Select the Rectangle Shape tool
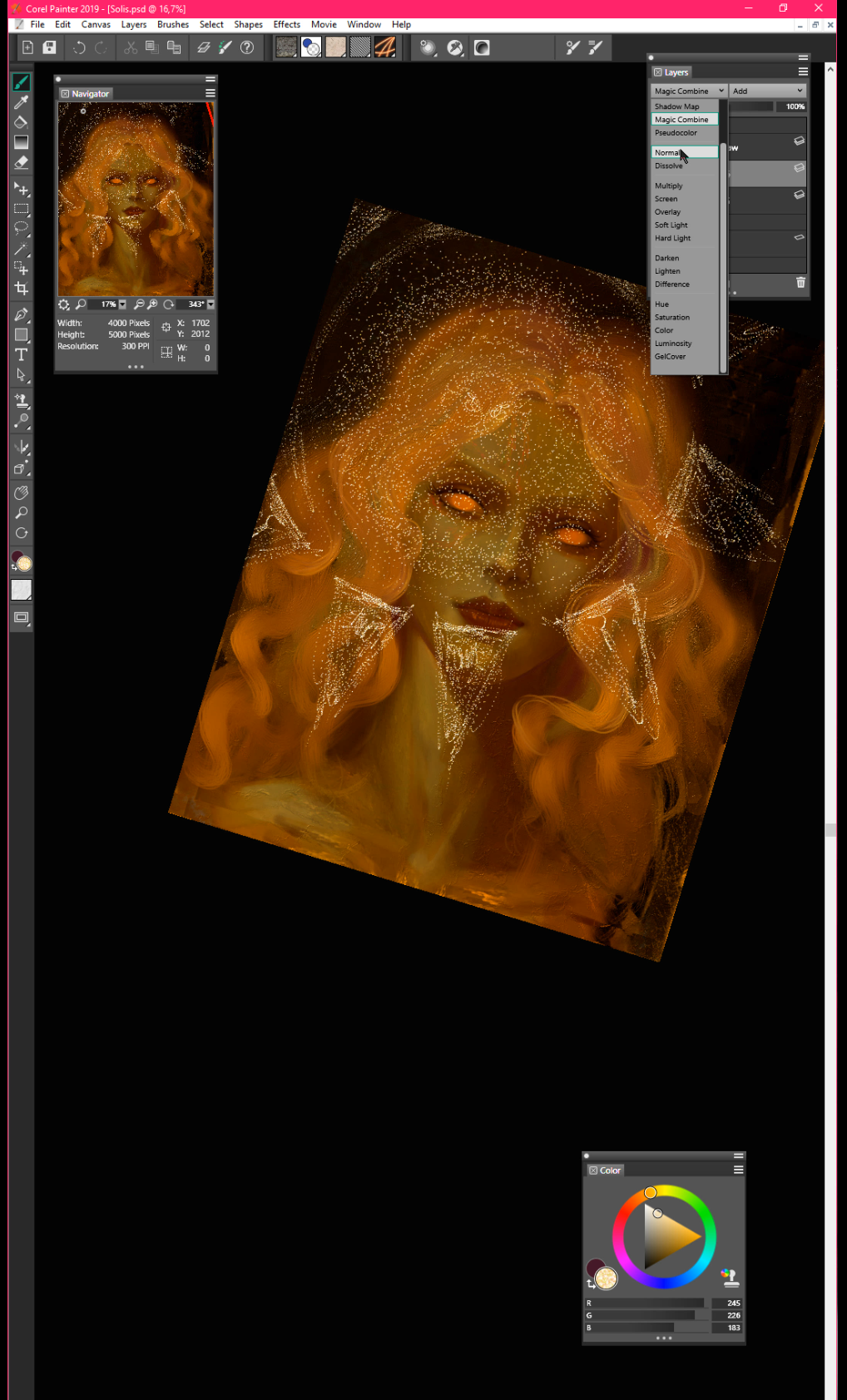Screen dimensions: 847x1400 [x=22, y=334]
